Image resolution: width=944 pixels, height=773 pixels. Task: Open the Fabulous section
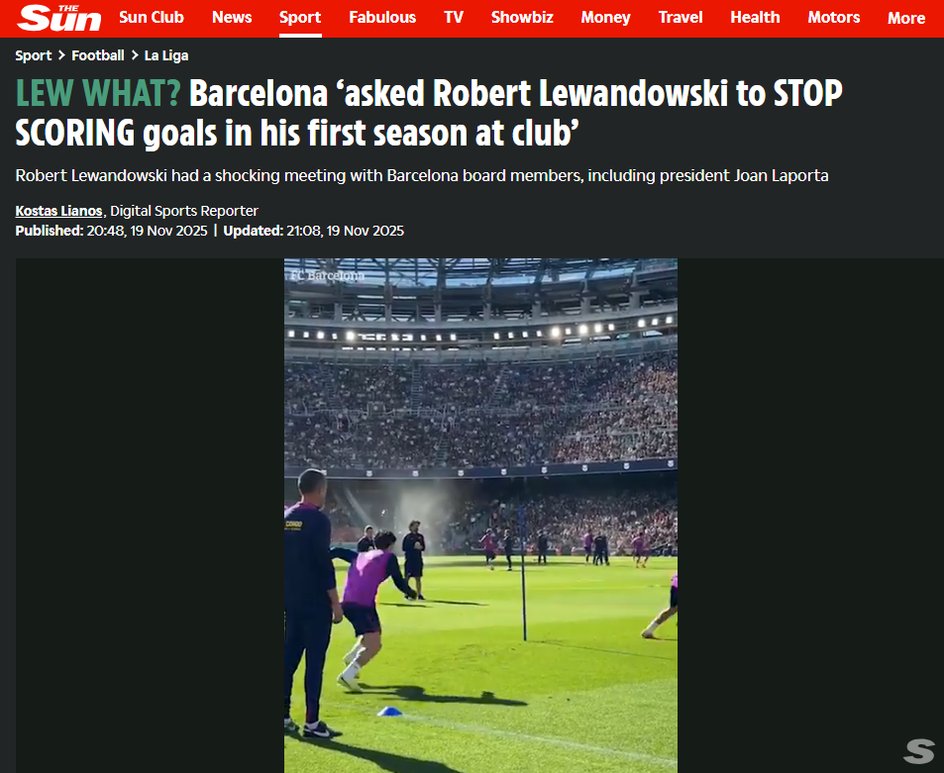click(382, 17)
